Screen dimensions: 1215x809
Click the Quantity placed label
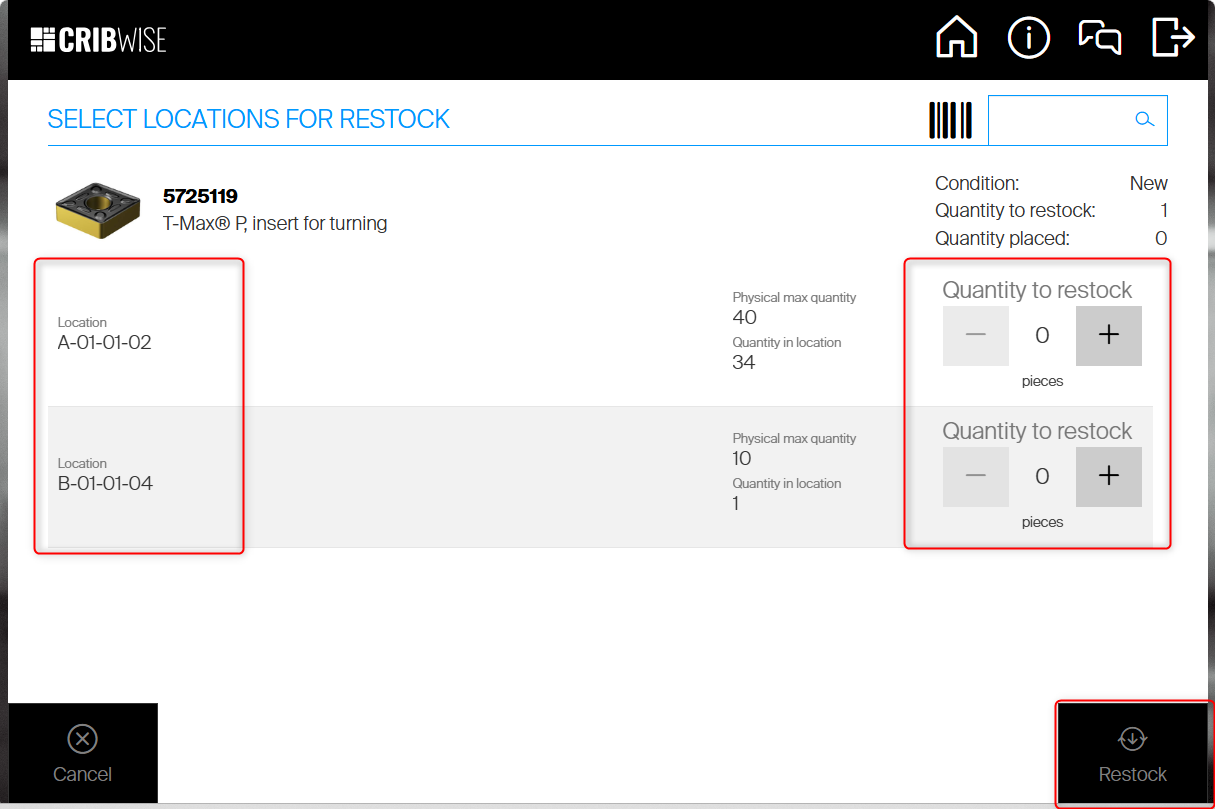point(1002,238)
